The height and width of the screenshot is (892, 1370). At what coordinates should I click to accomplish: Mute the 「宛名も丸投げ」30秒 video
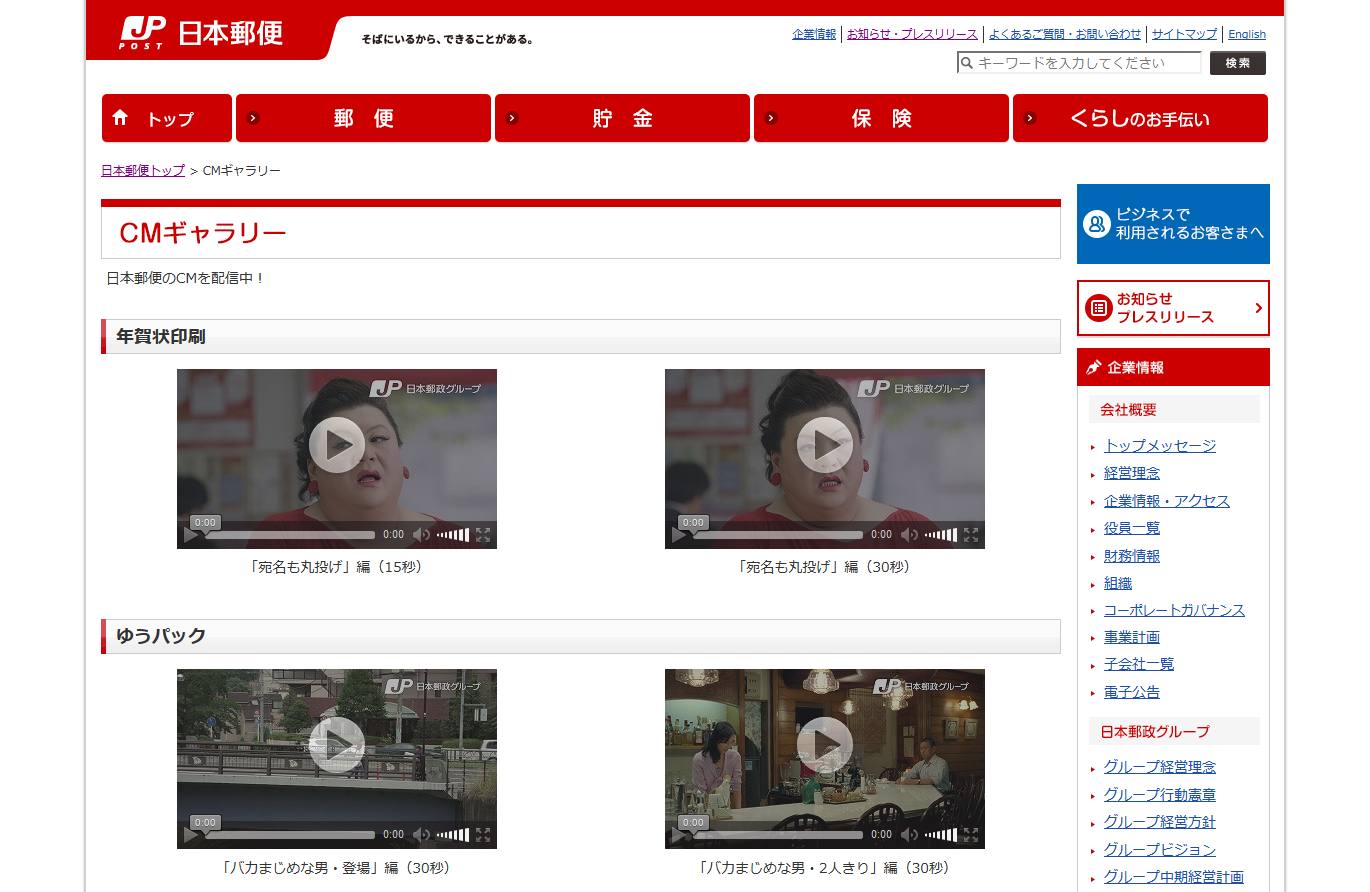(909, 535)
